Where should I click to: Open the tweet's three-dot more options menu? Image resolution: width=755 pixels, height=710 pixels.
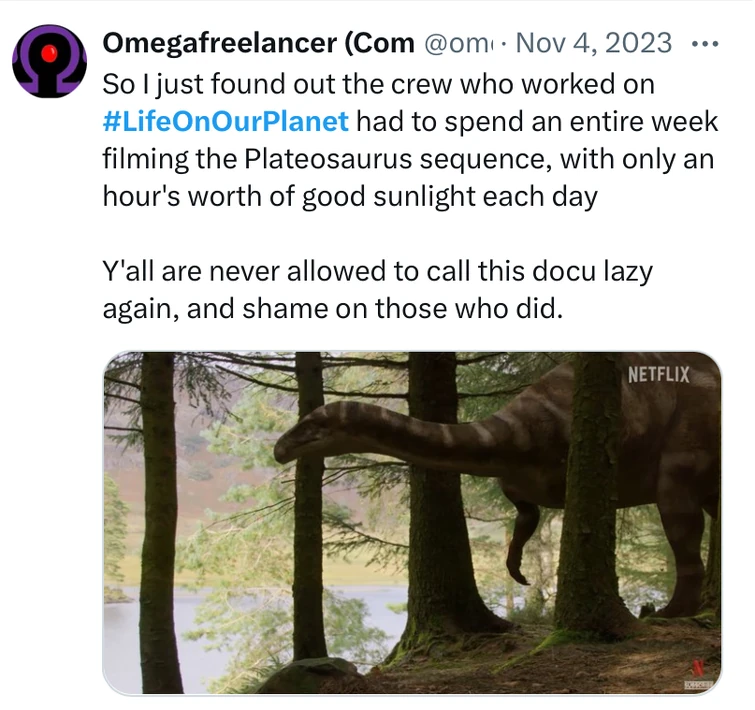[705, 44]
